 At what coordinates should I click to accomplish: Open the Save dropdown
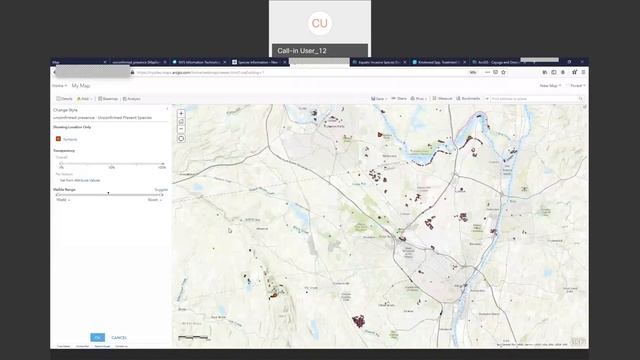click(x=379, y=99)
